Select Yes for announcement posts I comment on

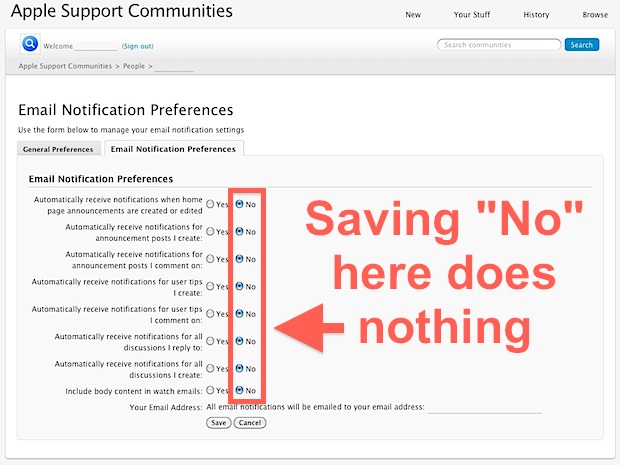point(210,259)
